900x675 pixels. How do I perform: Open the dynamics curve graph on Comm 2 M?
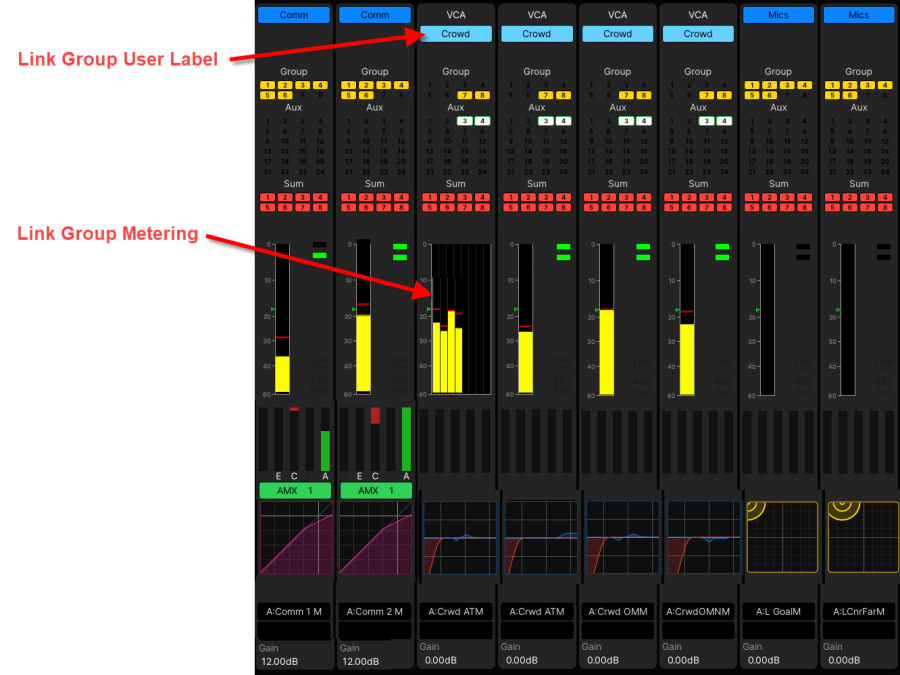pos(375,538)
